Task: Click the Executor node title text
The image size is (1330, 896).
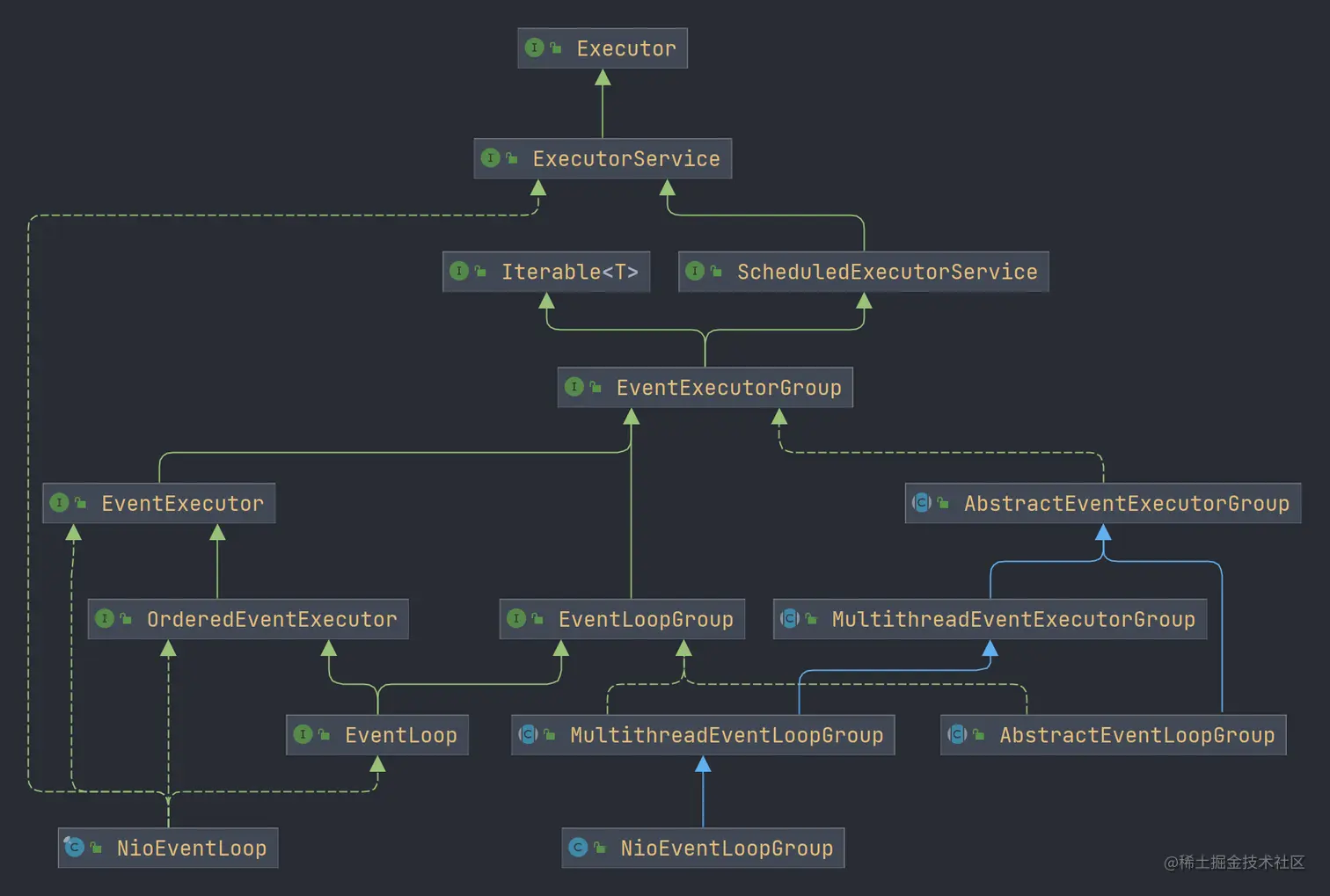Action: [x=625, y=47]
